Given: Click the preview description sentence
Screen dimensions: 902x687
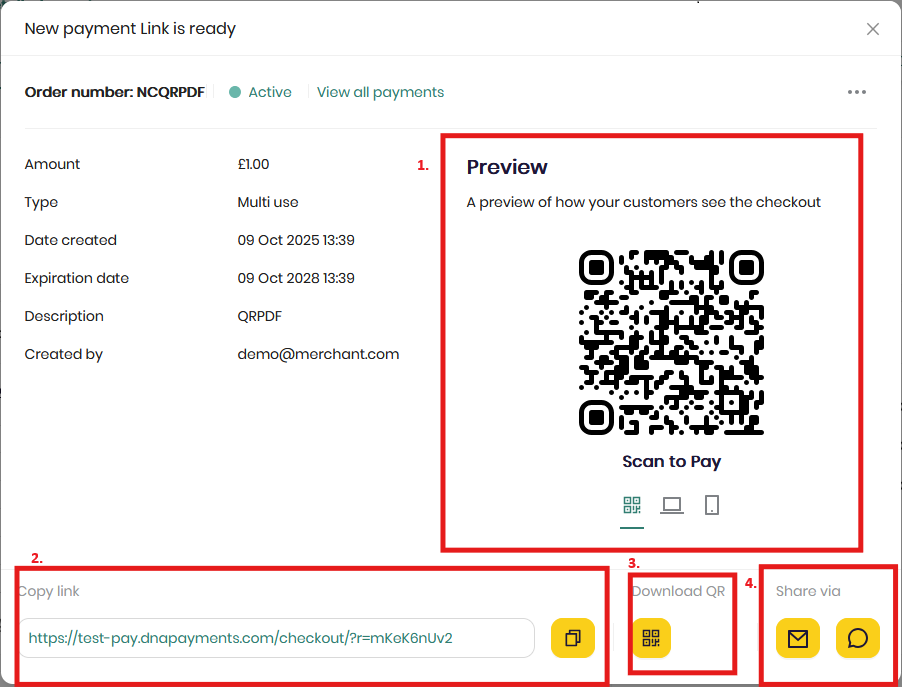Looking at the screenshot, I should (643, 202).
